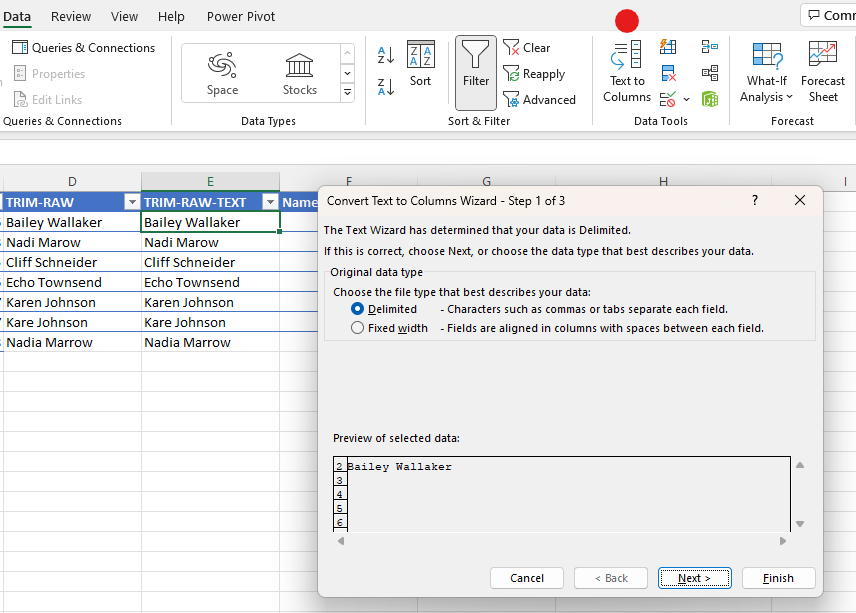
Task: Reapply the filter
Action: 534,74
